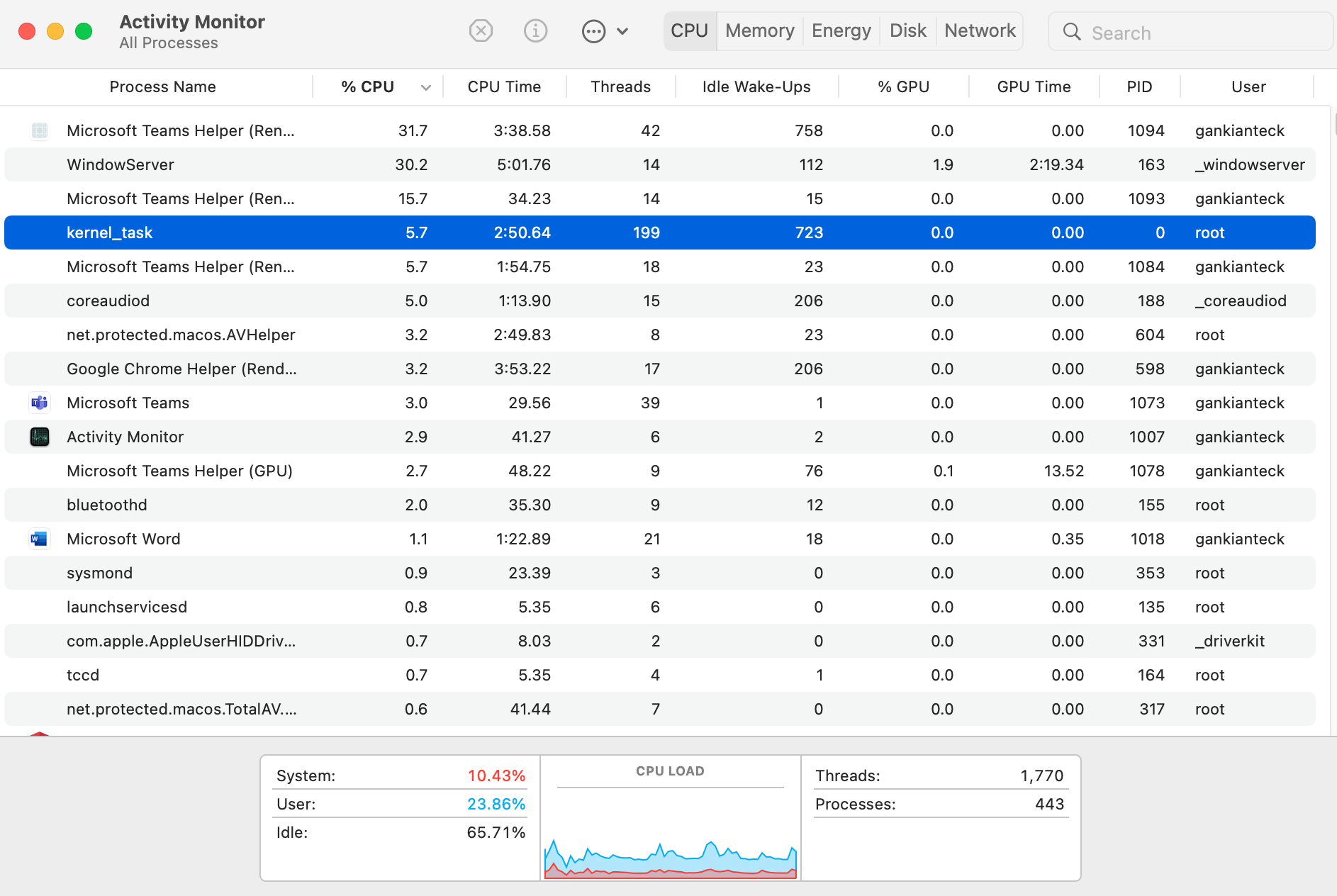The image size is (1337, 896).
Task: Sort by the Idle Wake-Ups column
Action: (756, 86)
